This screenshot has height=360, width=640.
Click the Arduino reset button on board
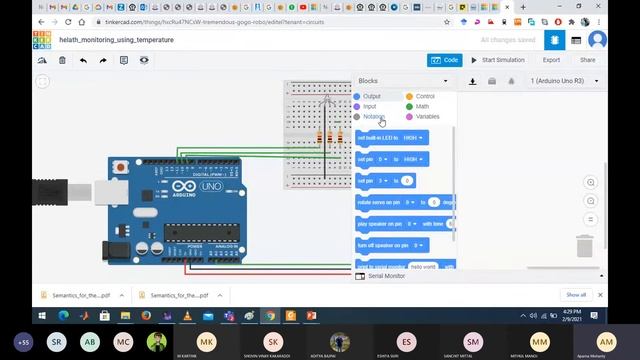[x=121, y=167]
